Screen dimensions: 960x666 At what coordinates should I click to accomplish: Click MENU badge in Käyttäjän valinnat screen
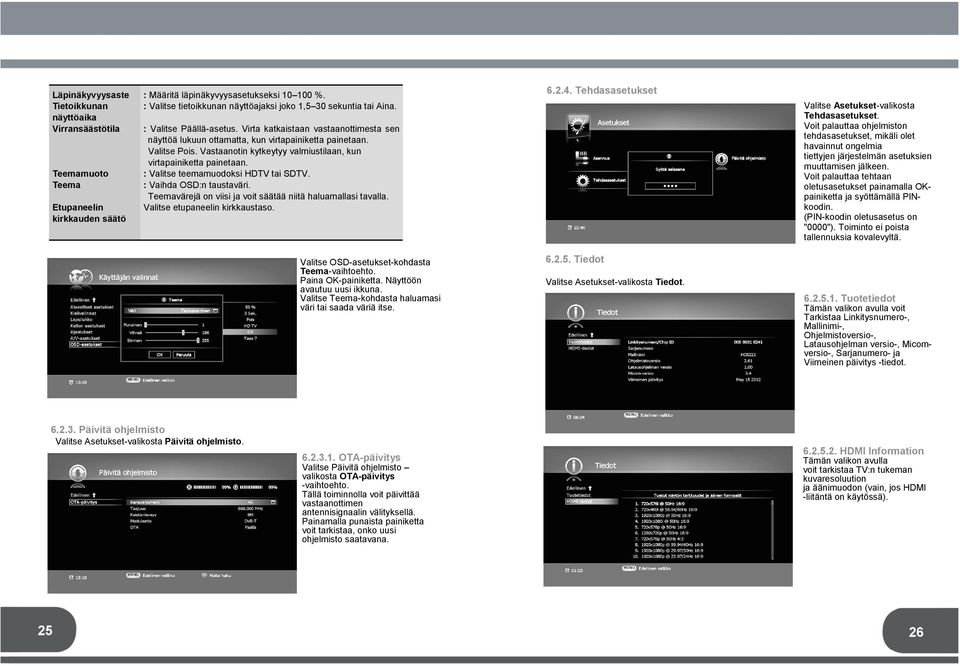133,380
